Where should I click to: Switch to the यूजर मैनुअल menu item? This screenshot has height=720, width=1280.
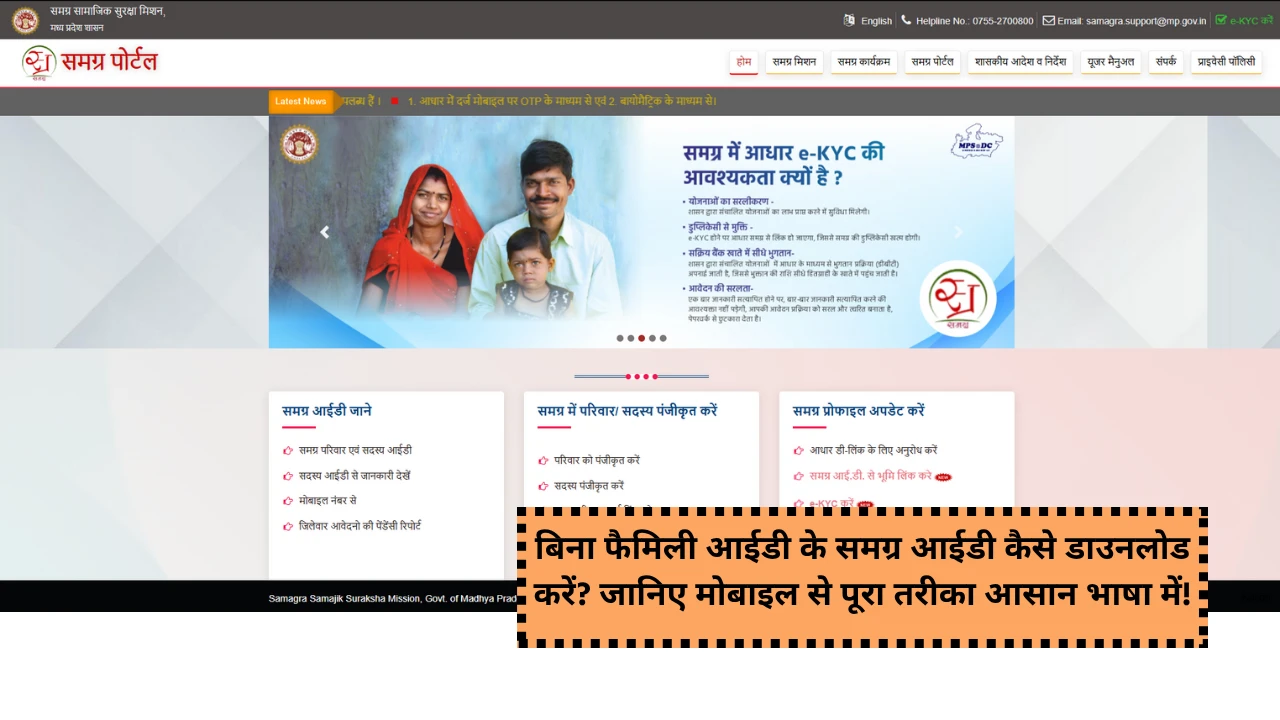pos(1111,61)
